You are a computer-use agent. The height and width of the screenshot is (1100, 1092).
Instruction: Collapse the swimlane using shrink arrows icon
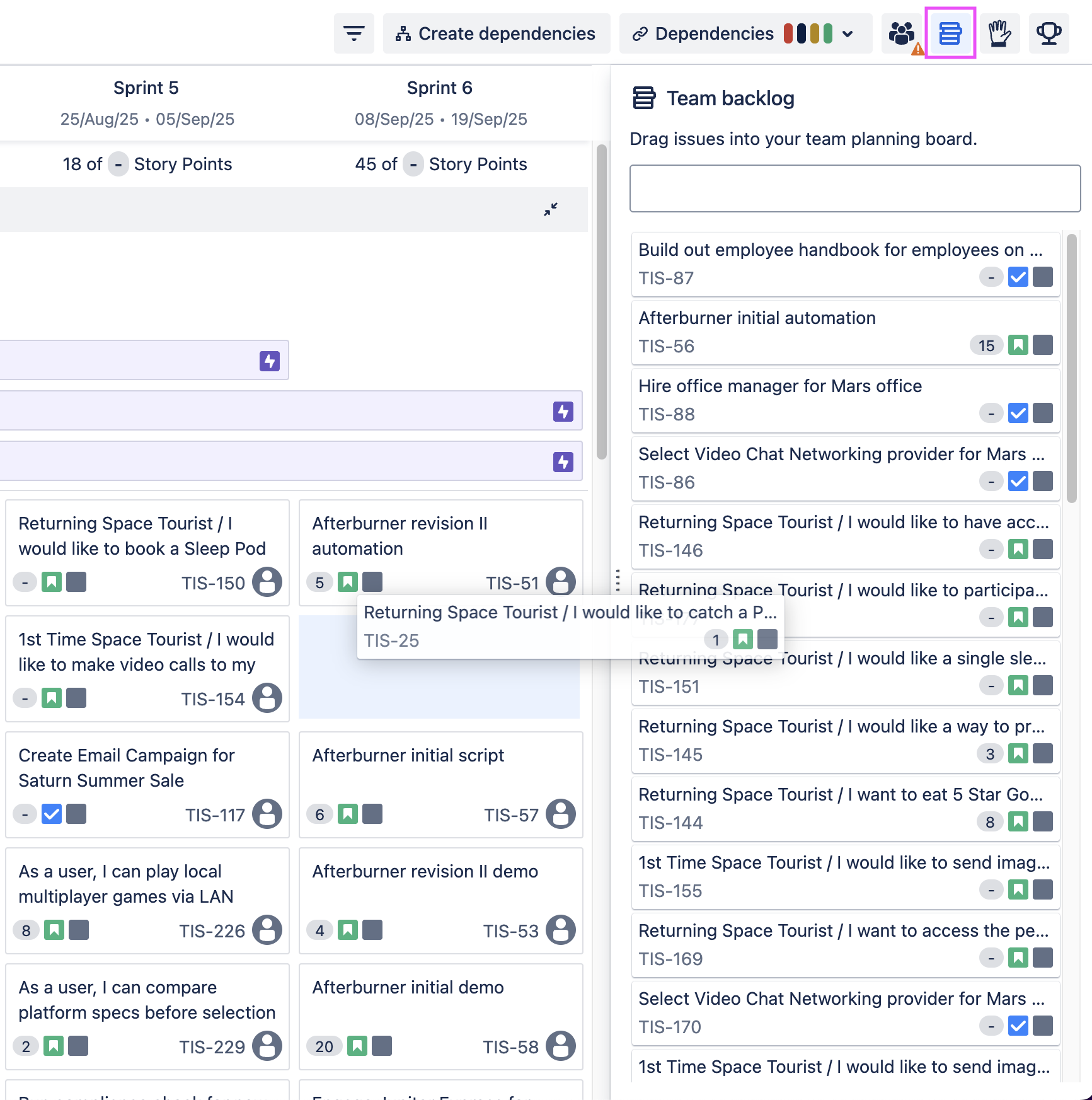[551, 209]
